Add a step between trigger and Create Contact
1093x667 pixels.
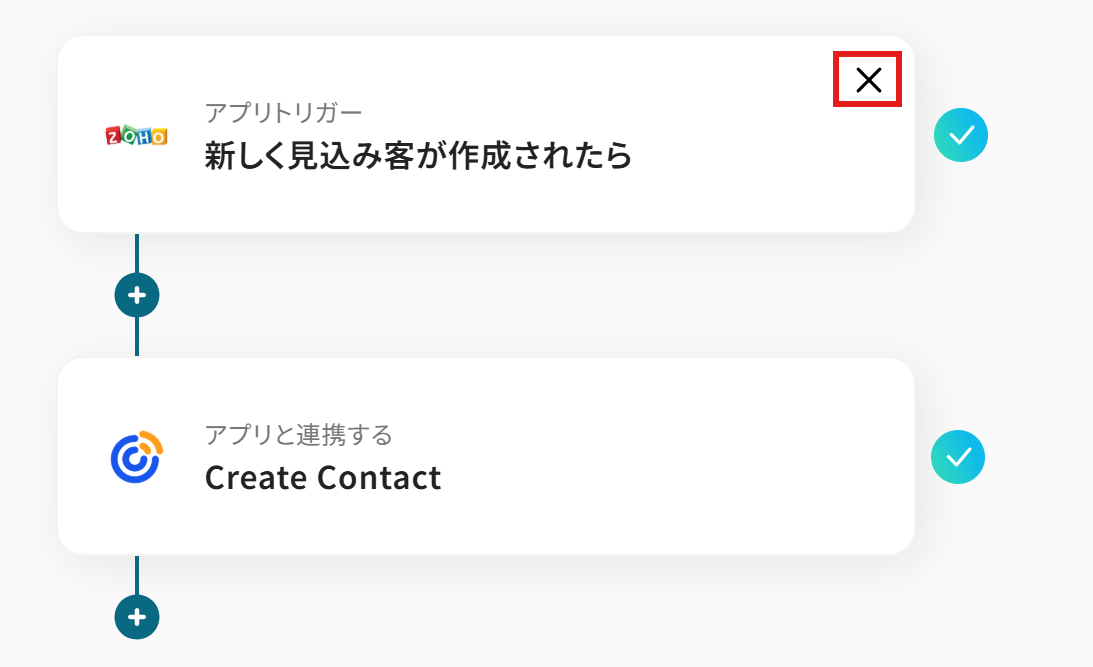[x=137, y=296]
